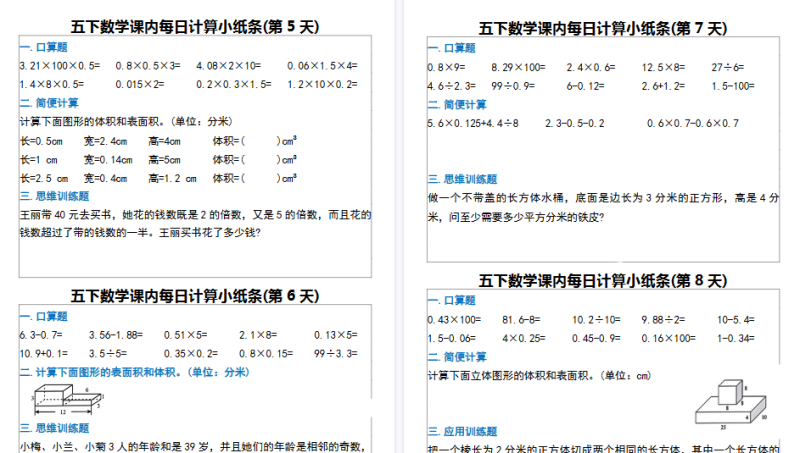Click the text 高=1.2 cm
The image size is (800, 453).
coord(172,179)
